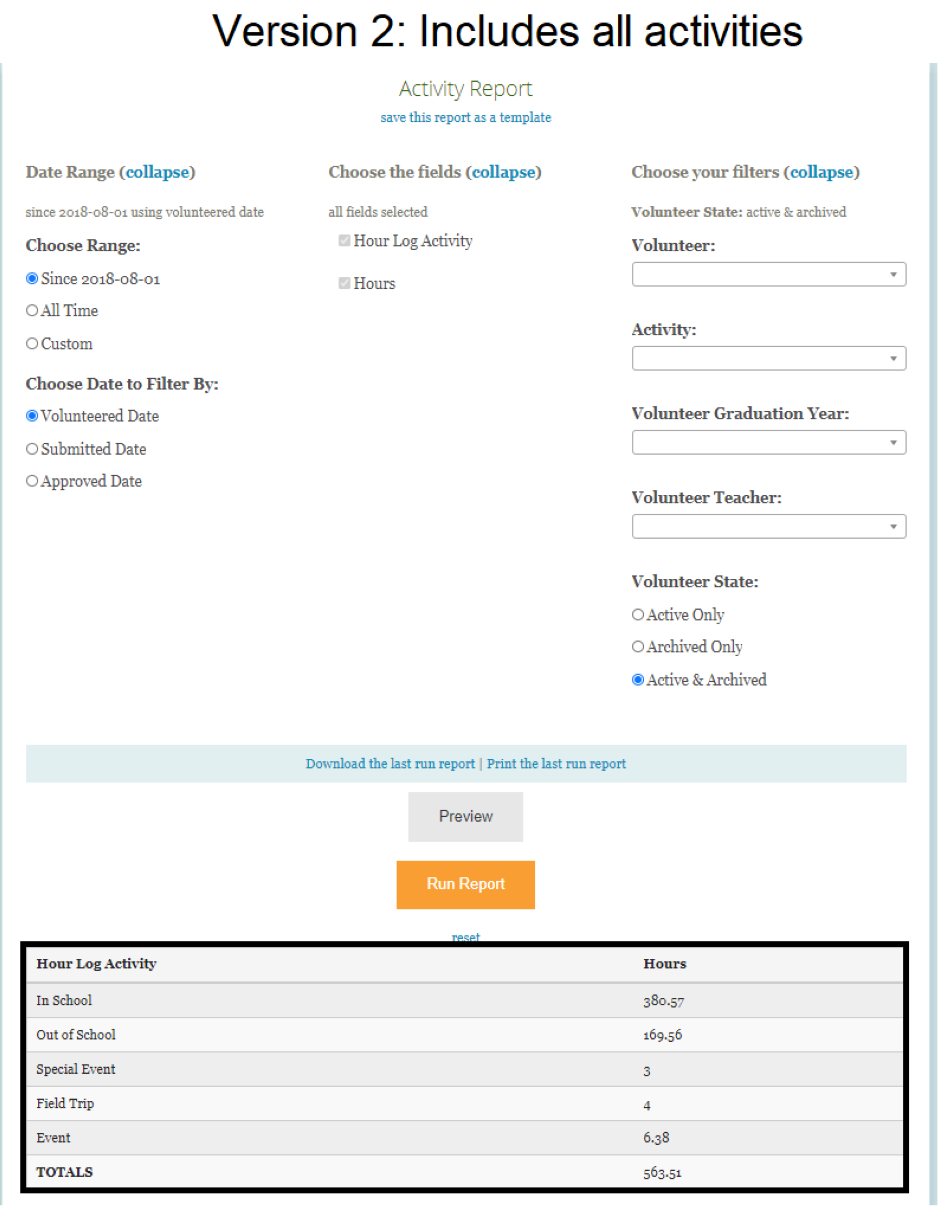Click the 380.57 hours value
Screen dimensions: 943x1209
[x=663, y=1000]
